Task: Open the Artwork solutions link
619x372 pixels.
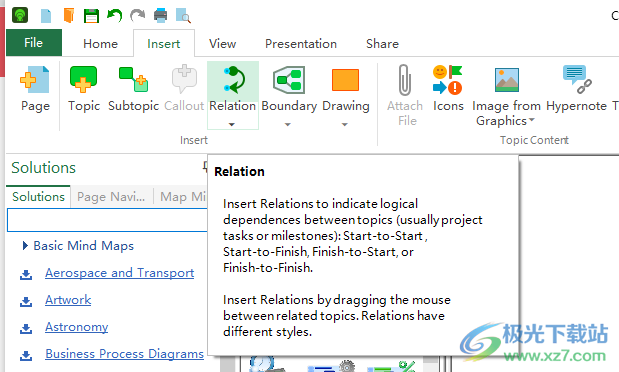Action: [x=68, y=300]
